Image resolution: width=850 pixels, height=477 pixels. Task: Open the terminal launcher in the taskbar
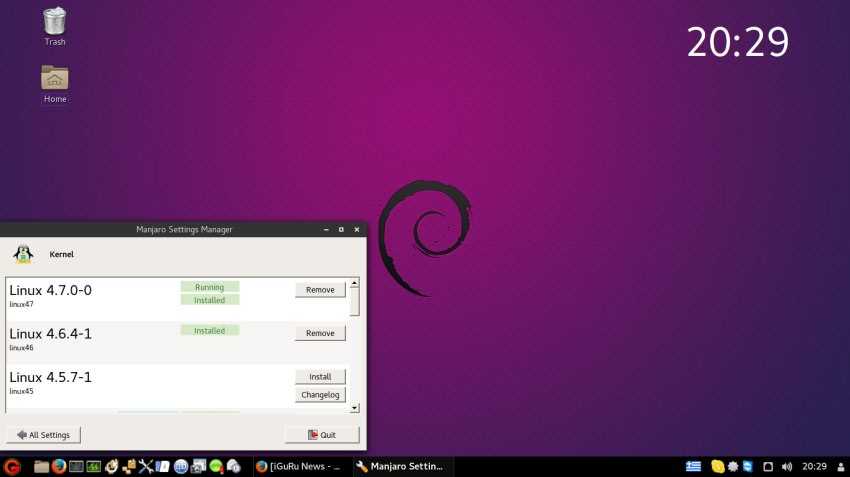[76, 466]
